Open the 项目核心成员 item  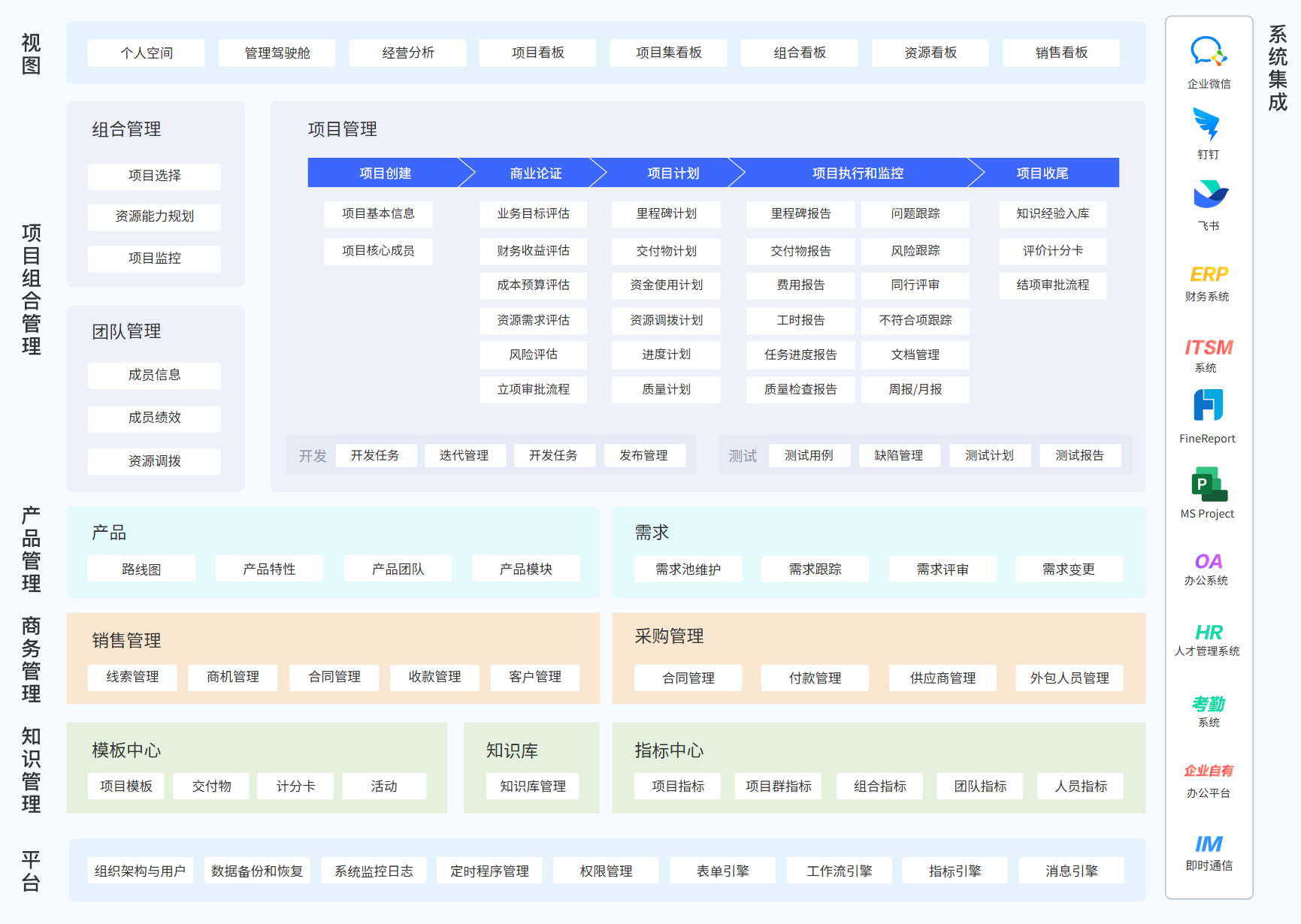[x=378, y=251]
